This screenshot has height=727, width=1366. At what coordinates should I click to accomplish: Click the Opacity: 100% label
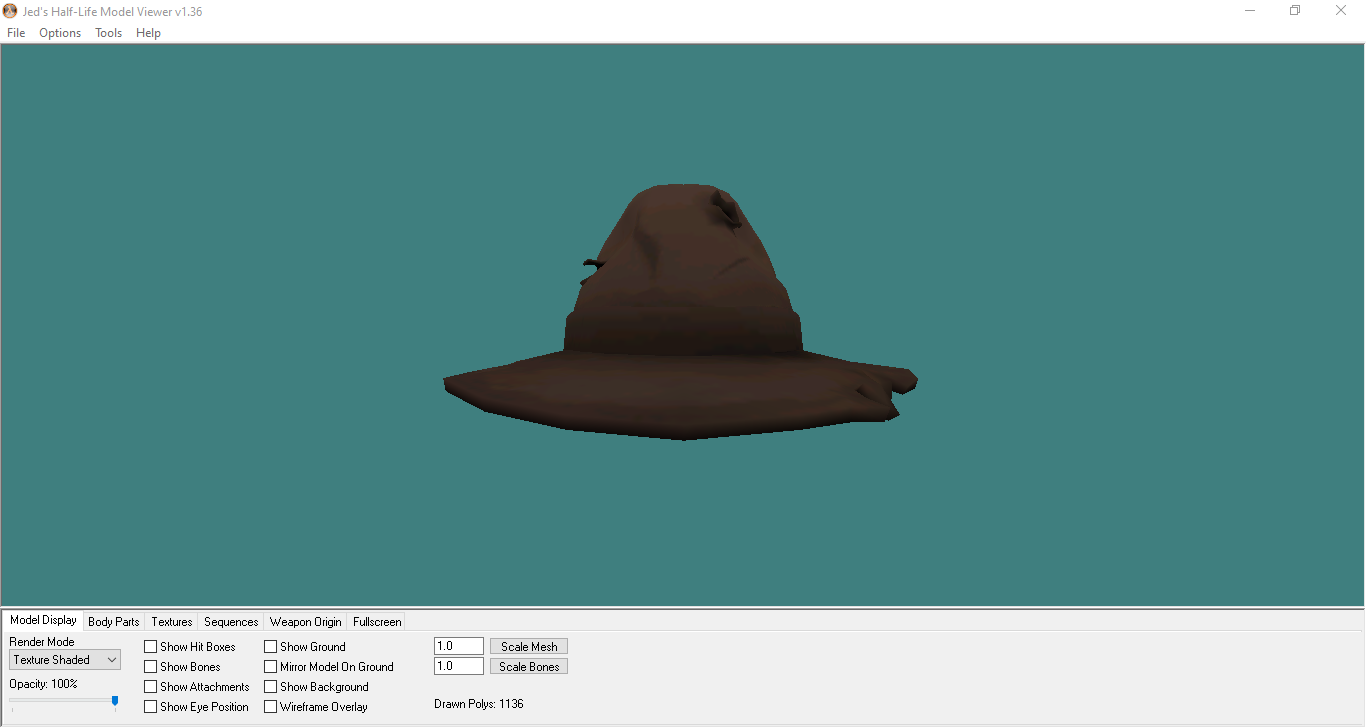click(43, 684)
